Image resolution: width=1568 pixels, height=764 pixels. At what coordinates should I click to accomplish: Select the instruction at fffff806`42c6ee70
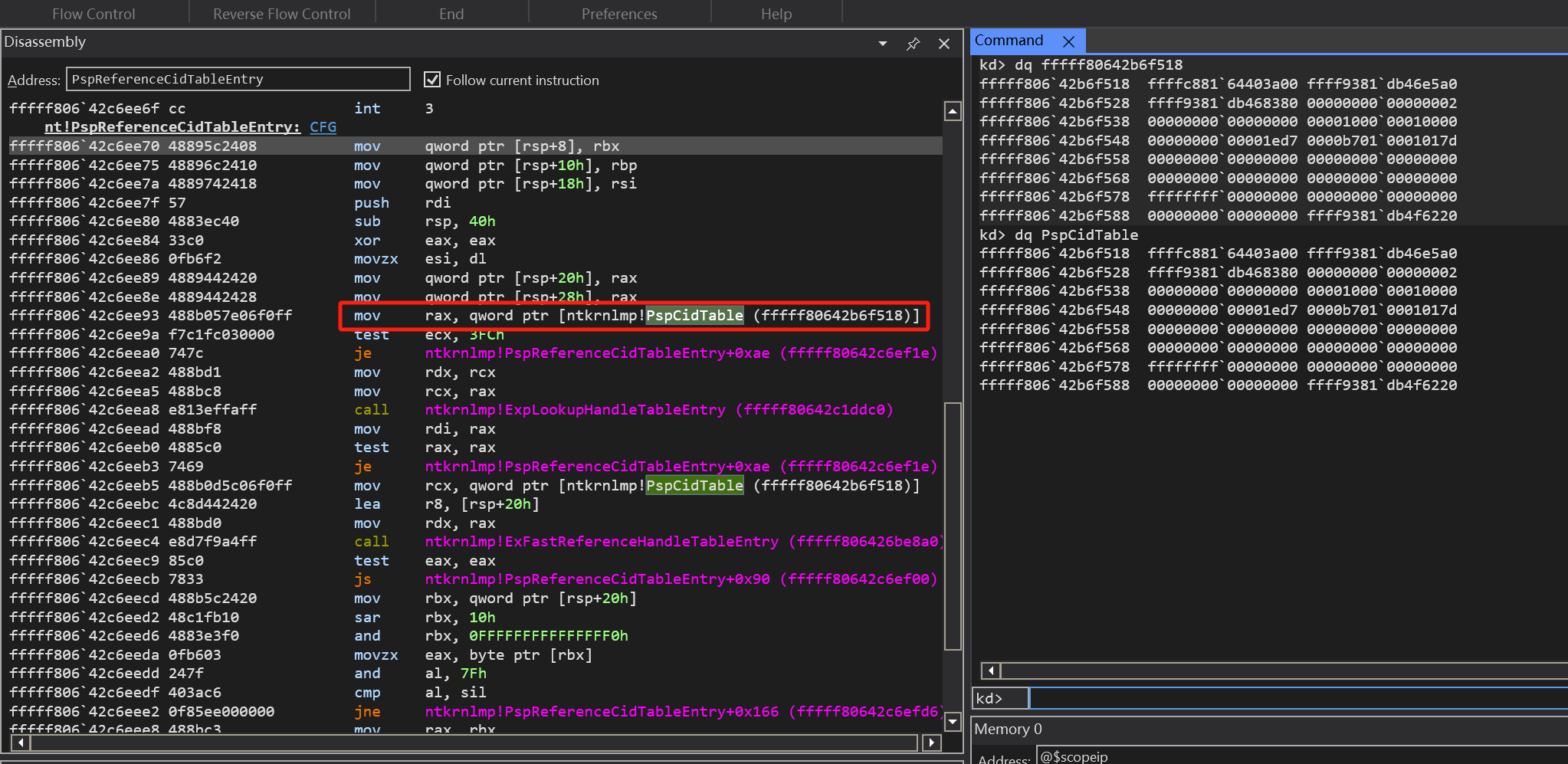click(x=475, y=146)
